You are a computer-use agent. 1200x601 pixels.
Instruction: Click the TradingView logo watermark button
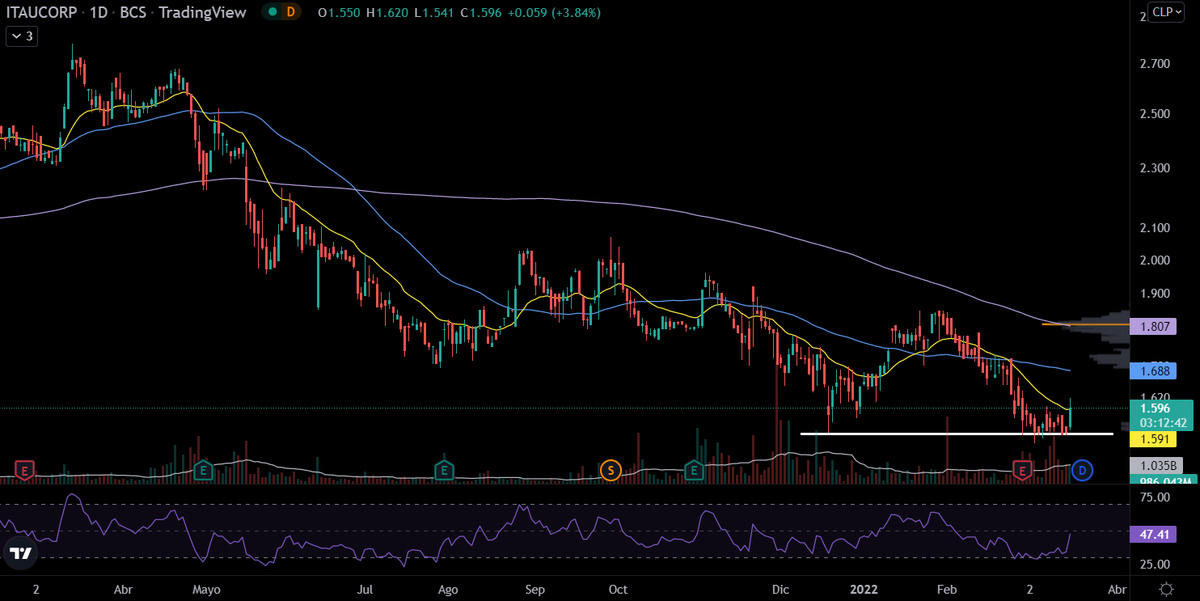[19, 553]
